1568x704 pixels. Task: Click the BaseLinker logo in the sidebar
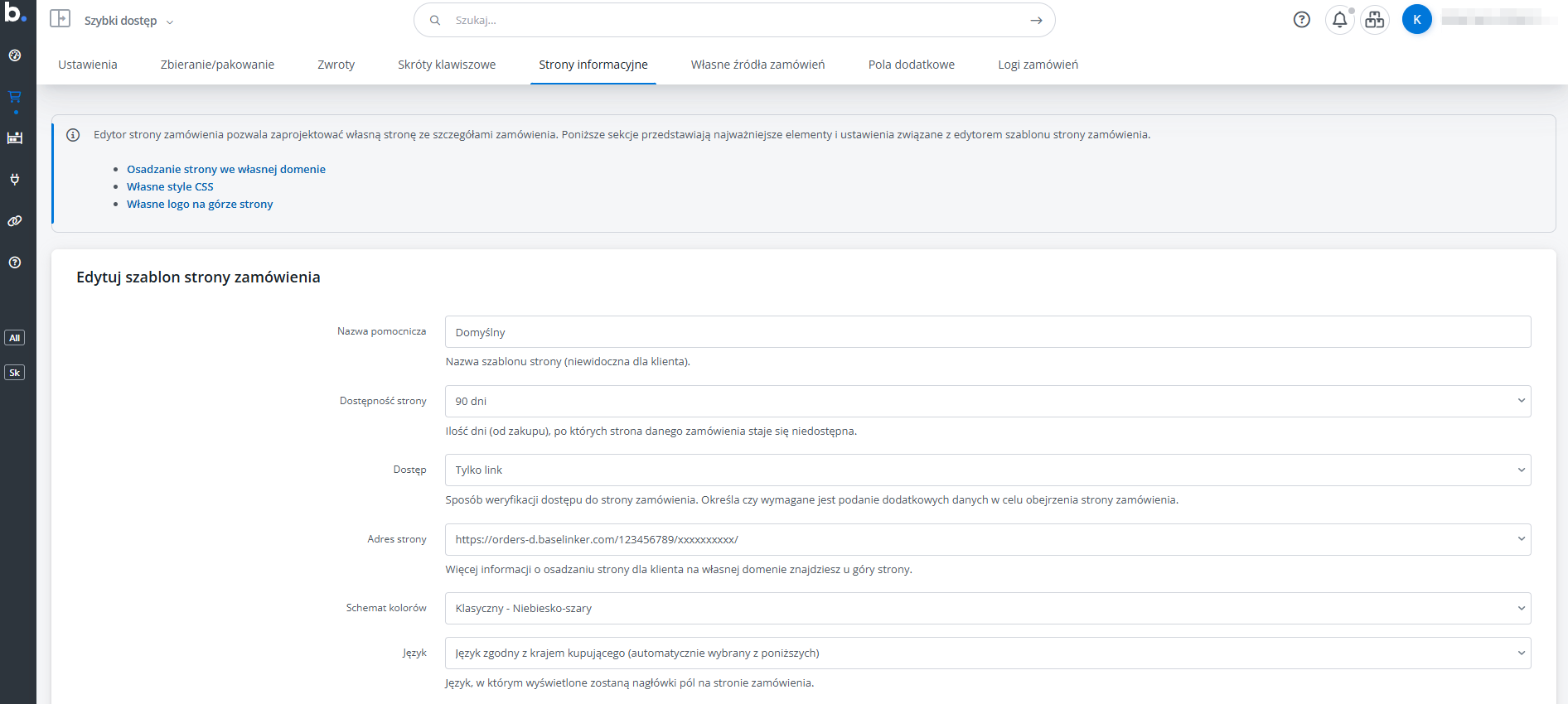15,12
